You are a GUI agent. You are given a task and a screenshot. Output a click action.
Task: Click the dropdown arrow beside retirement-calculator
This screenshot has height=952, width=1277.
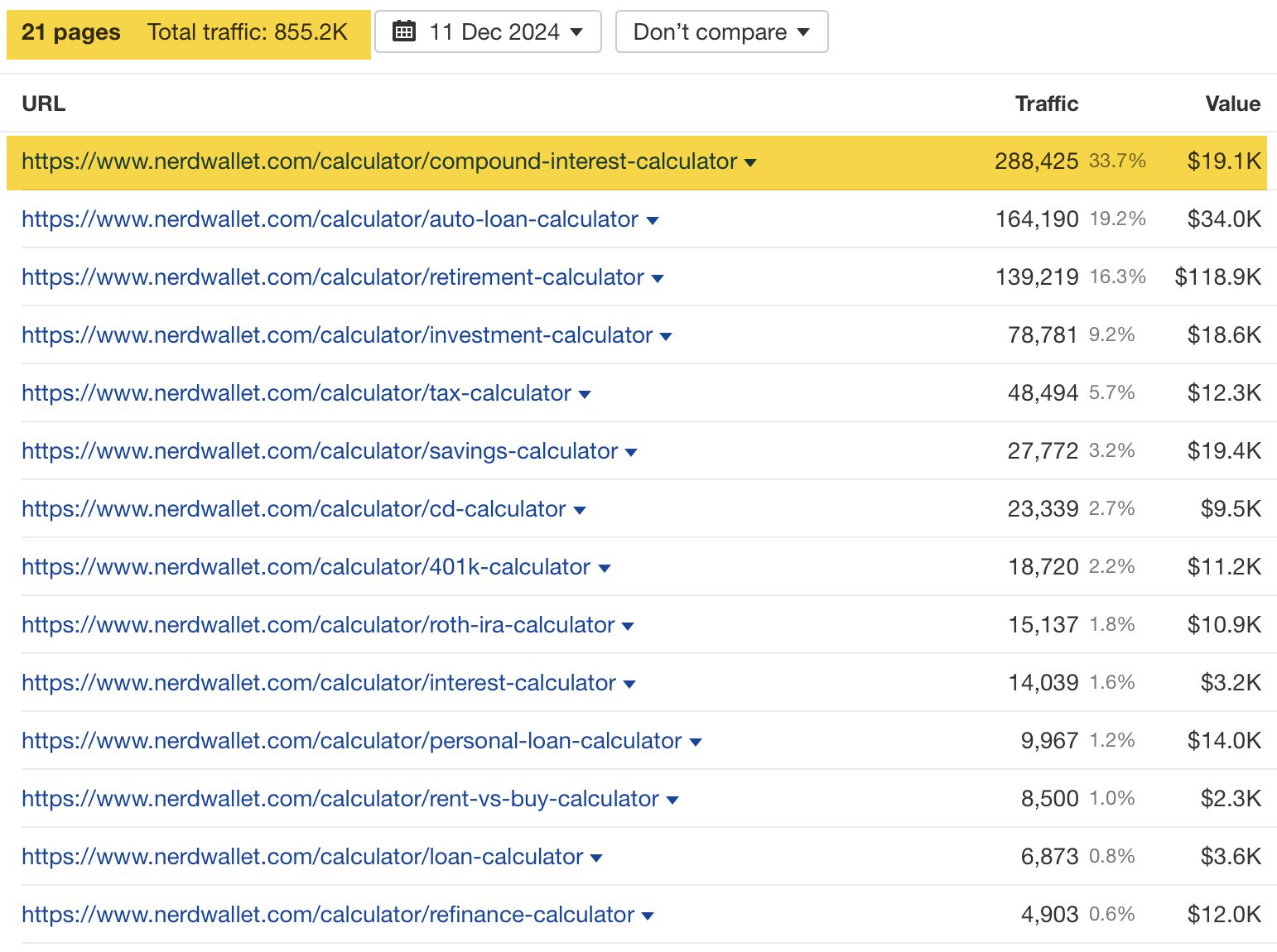pos(658,279)
